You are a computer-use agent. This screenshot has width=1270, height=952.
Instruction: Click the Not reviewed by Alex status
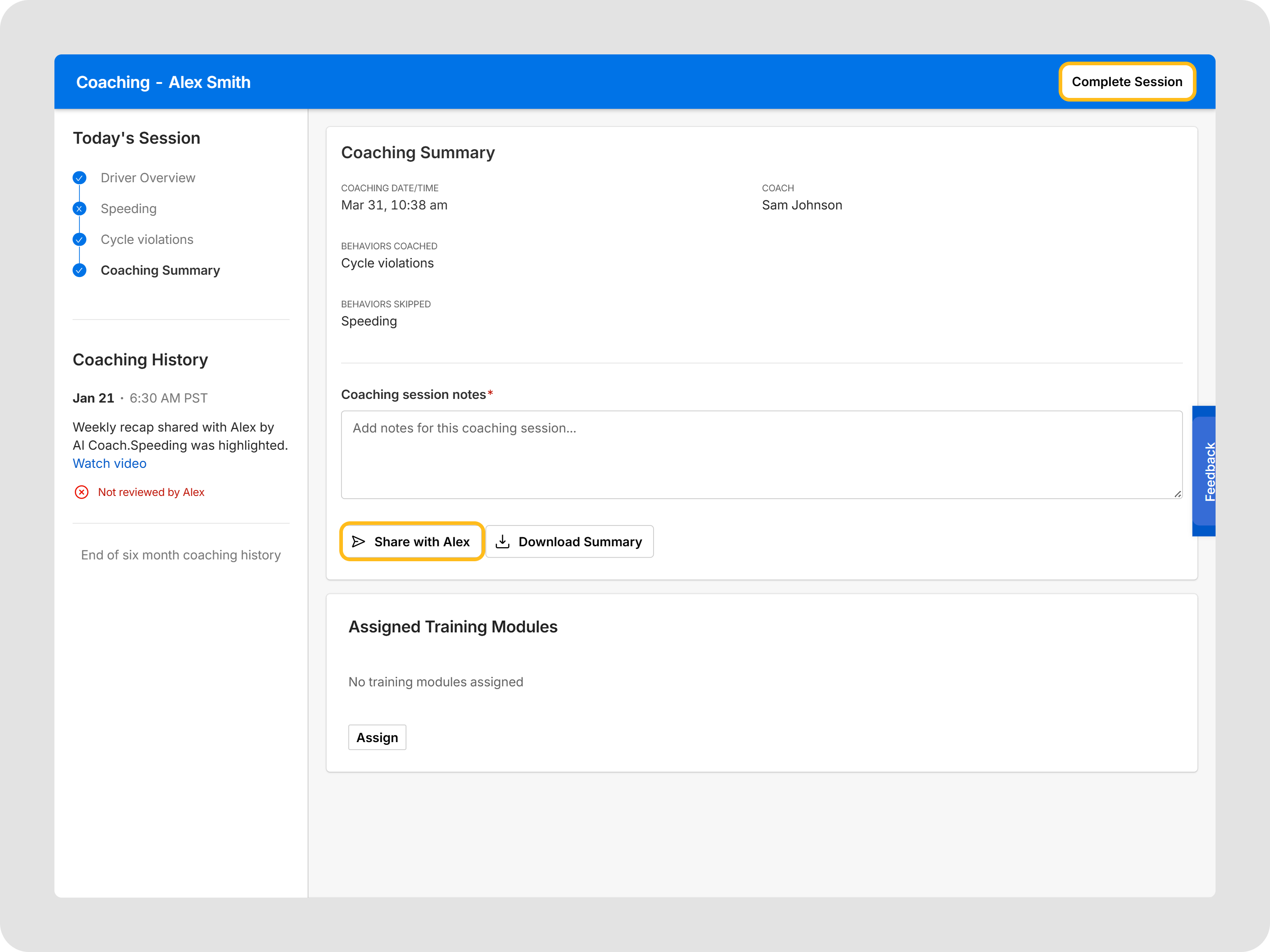pyautogui.click(x=151, y=492)
